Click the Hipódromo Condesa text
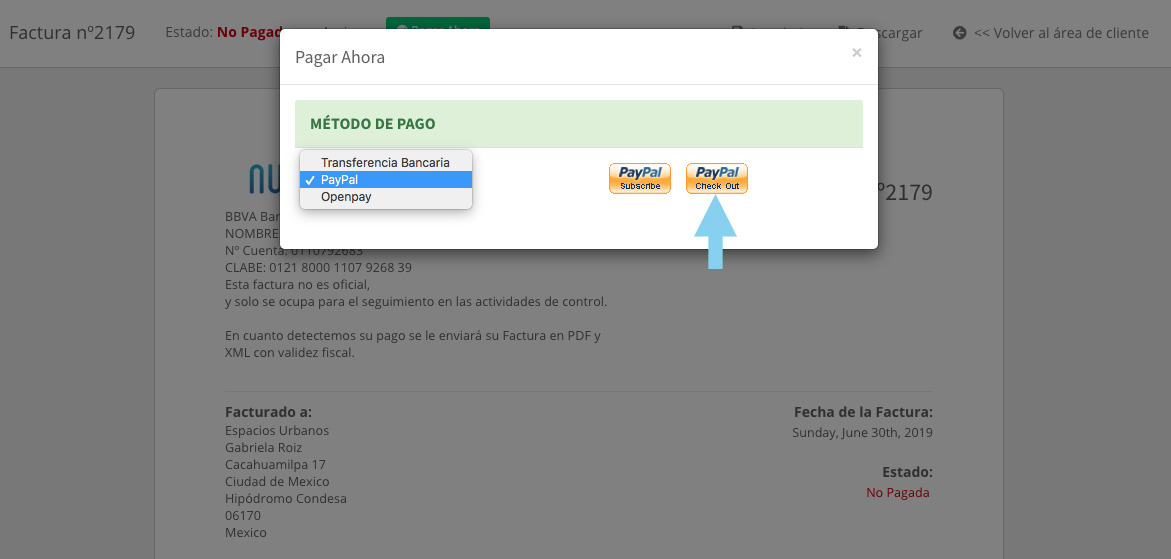The height and width of the screenshot is (559, 1171). 286,499
